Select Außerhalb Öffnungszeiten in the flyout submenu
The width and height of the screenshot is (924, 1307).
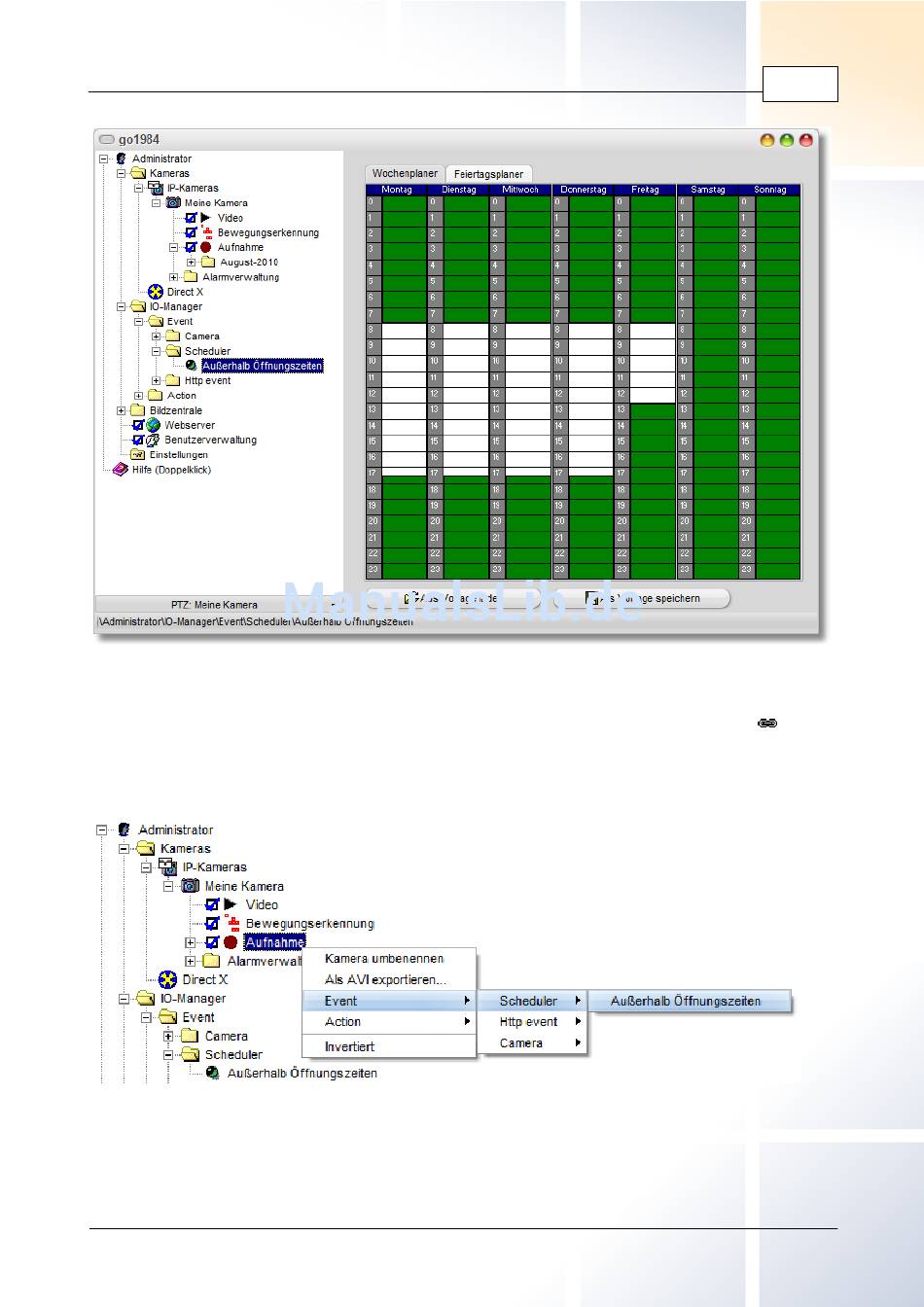click(690, 1001)
